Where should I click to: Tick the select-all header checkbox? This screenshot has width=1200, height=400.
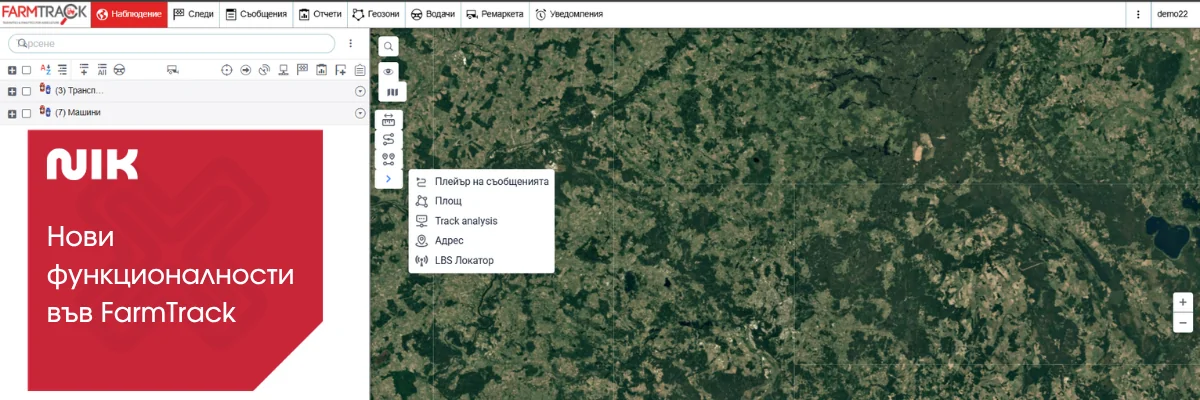click(x=27, y=70)
